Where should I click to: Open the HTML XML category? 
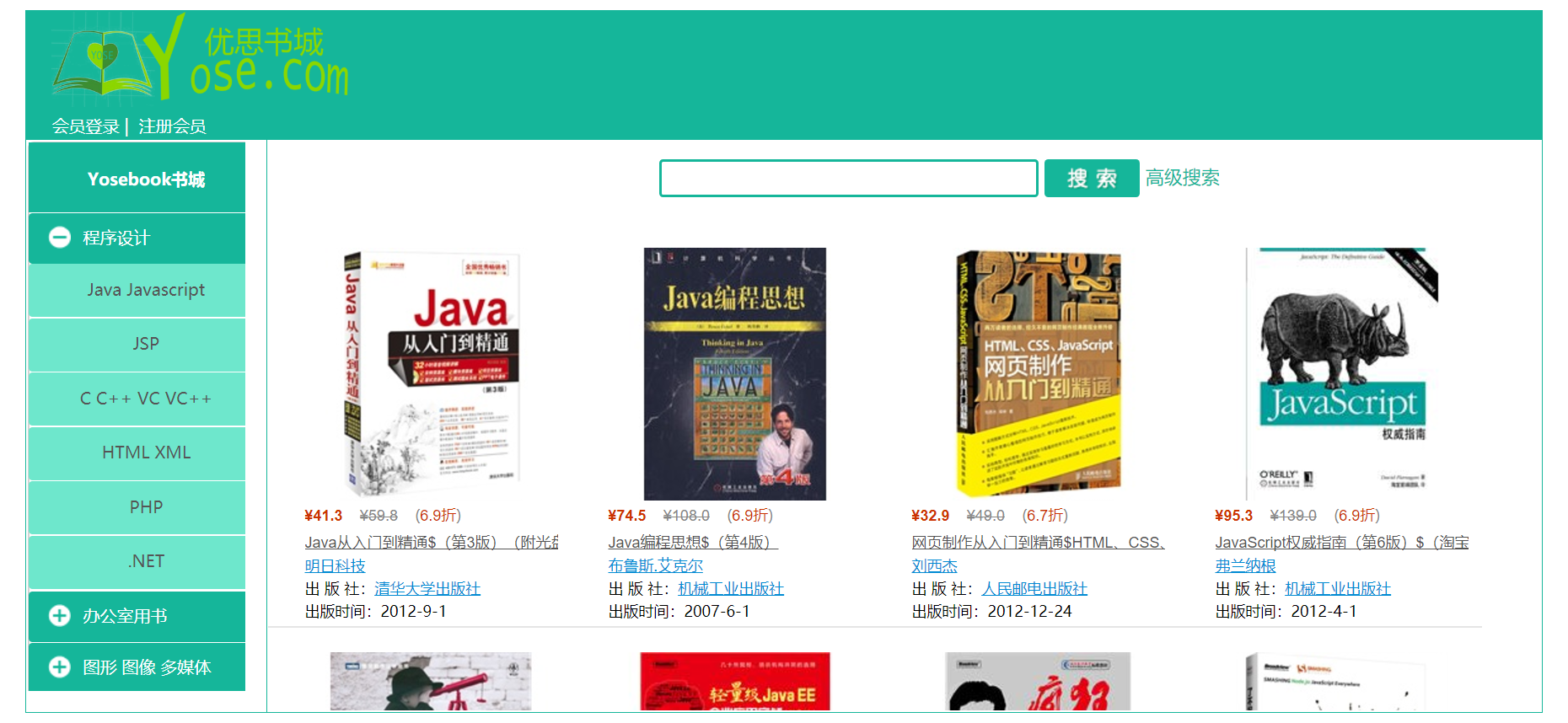[137, 453]
